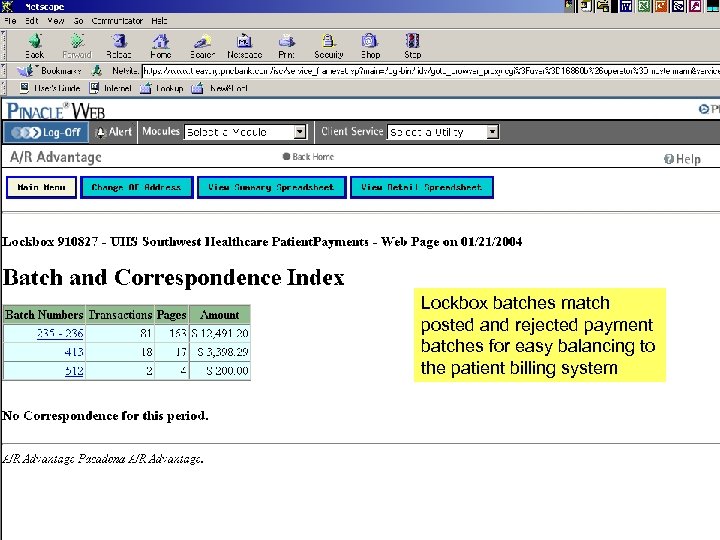Click View Detail Spreadsheet button

[x=422, y=187]
